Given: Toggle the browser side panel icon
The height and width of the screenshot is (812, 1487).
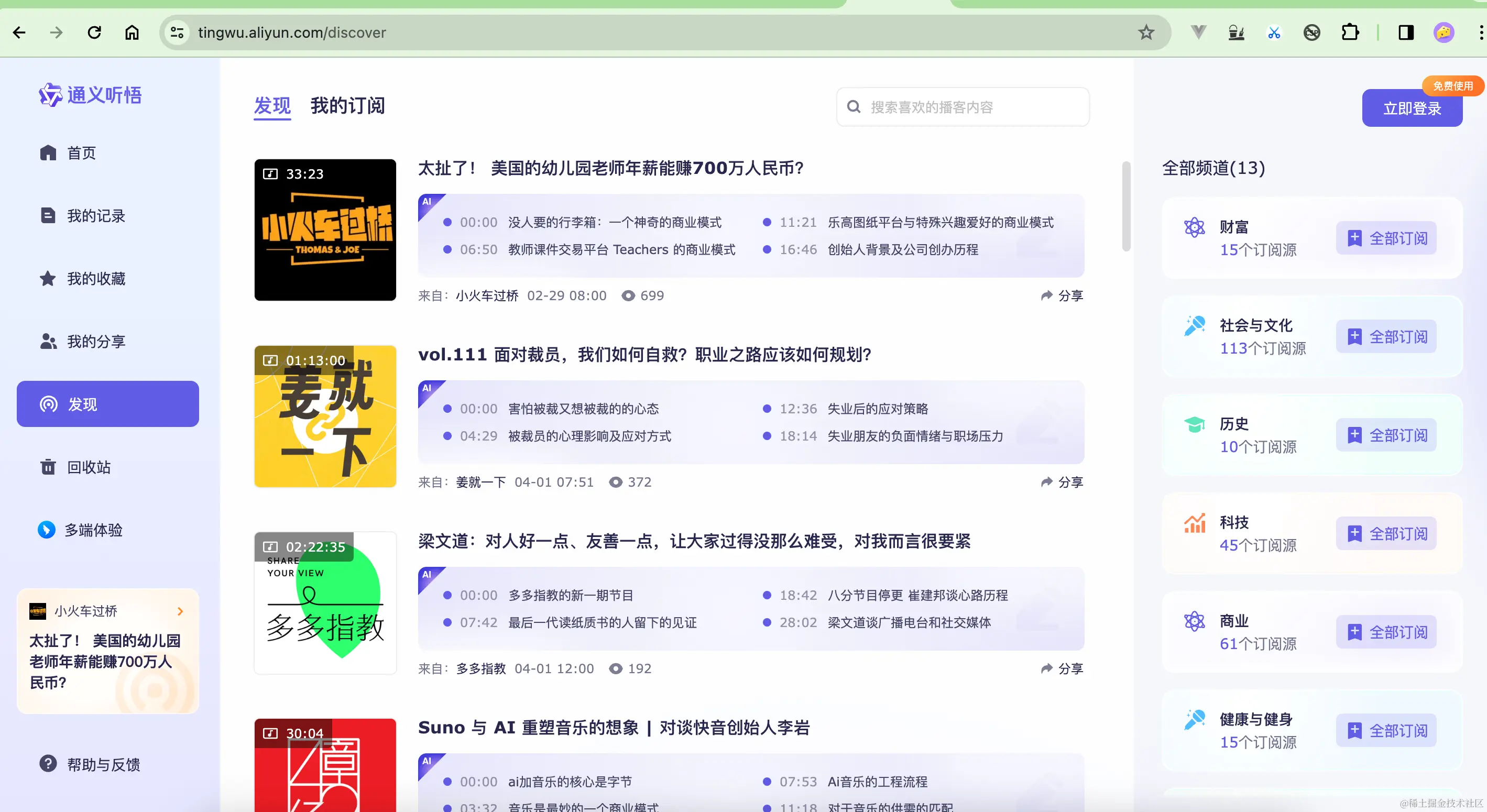Looking at the screenshot, I should (1406, 32).
